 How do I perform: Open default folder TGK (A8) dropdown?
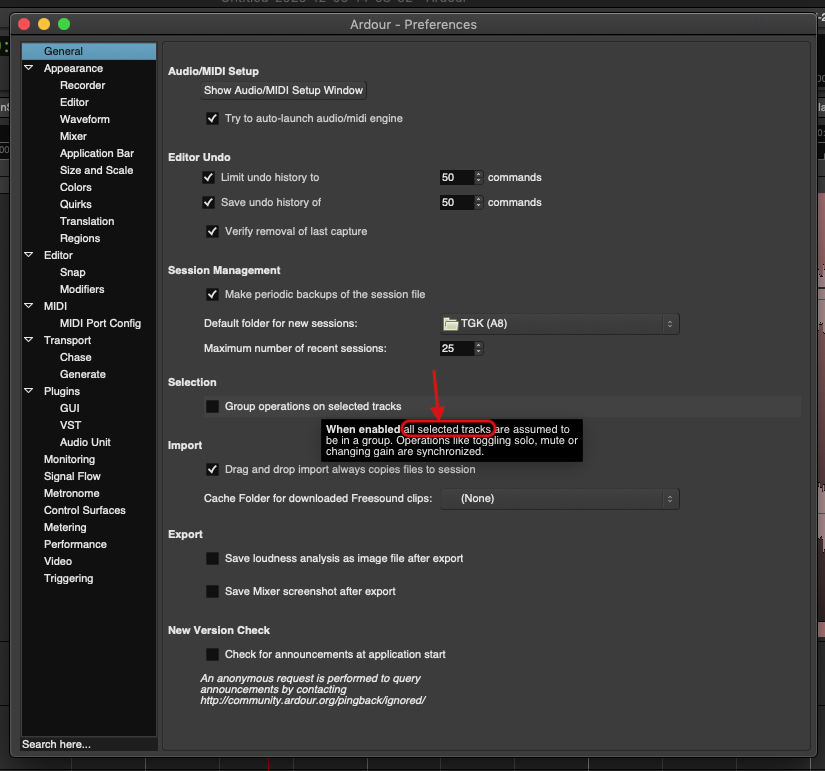pyautogui.click(x=559, y=324)
